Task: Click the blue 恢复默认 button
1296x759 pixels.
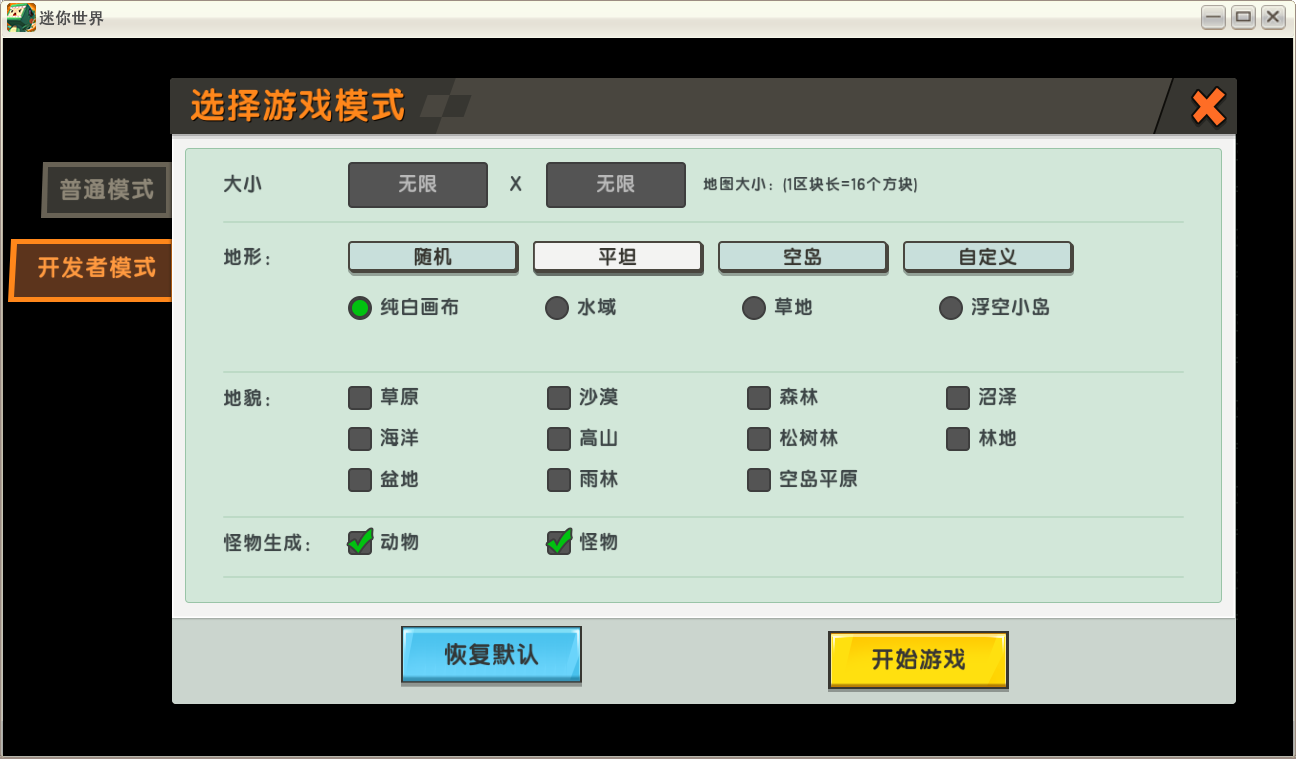Action: [x=491, y=655]
